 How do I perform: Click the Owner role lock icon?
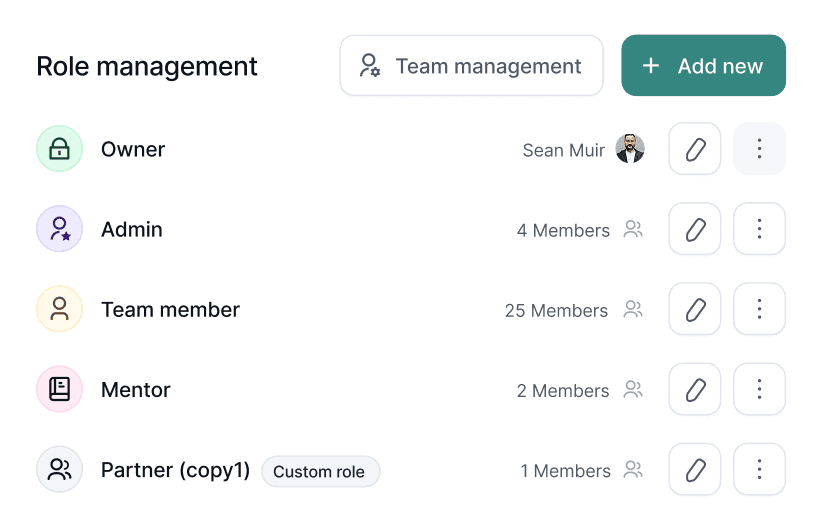(x=59, y=149)
